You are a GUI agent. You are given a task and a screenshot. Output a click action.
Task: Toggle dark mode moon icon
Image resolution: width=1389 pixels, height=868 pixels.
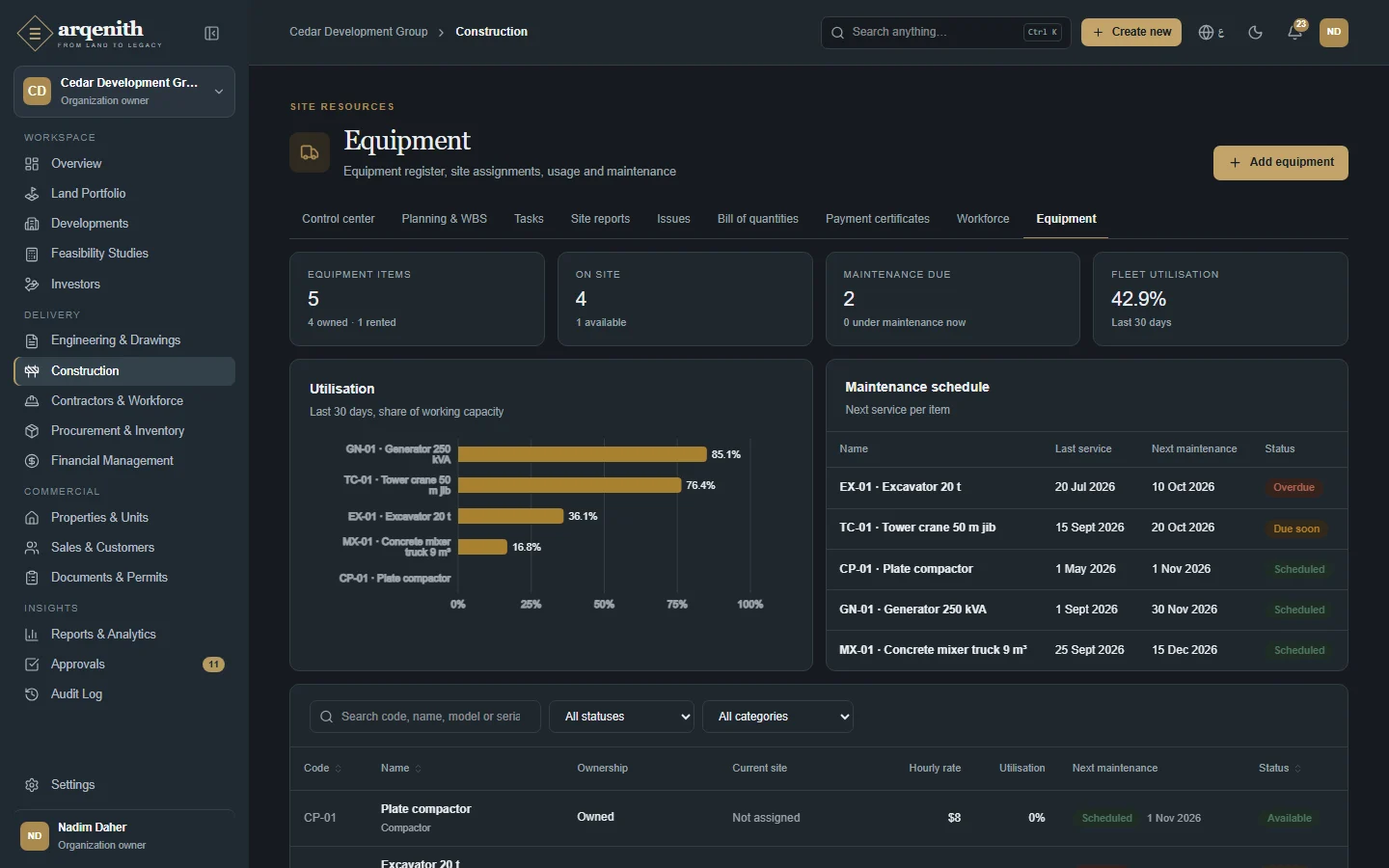[x=1255, y=33]
